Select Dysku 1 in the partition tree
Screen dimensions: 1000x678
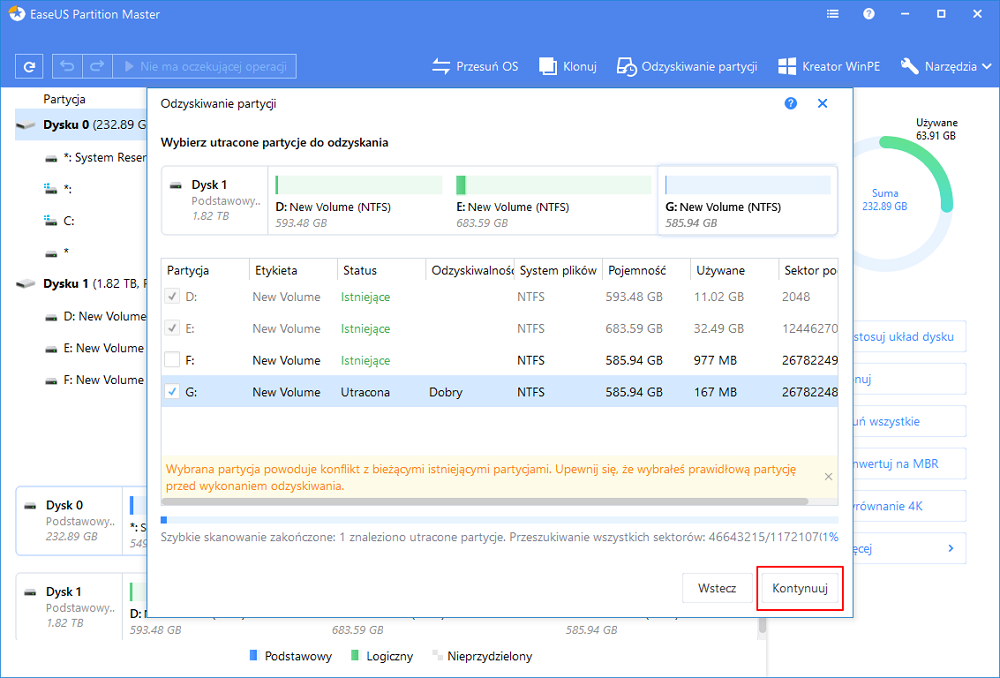coord(82,284)
